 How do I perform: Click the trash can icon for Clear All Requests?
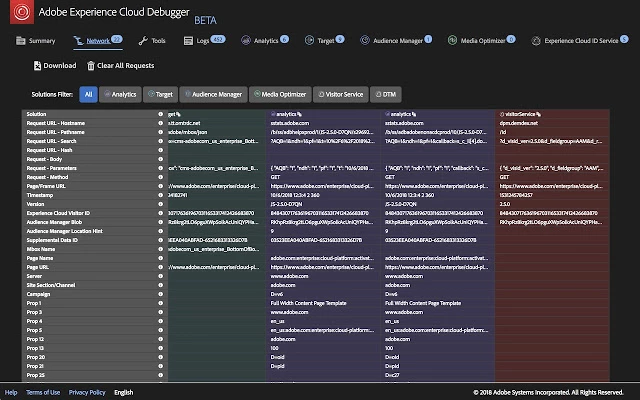pyautogui.click(x=91, y=66)
